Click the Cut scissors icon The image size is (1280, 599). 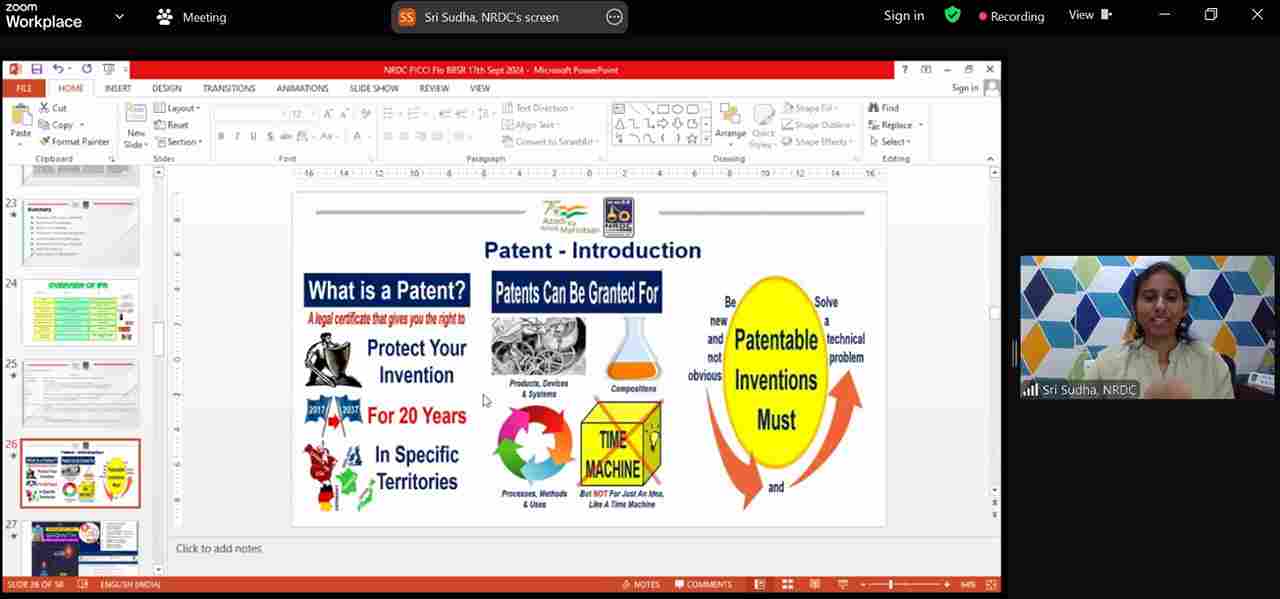point(46,108)
